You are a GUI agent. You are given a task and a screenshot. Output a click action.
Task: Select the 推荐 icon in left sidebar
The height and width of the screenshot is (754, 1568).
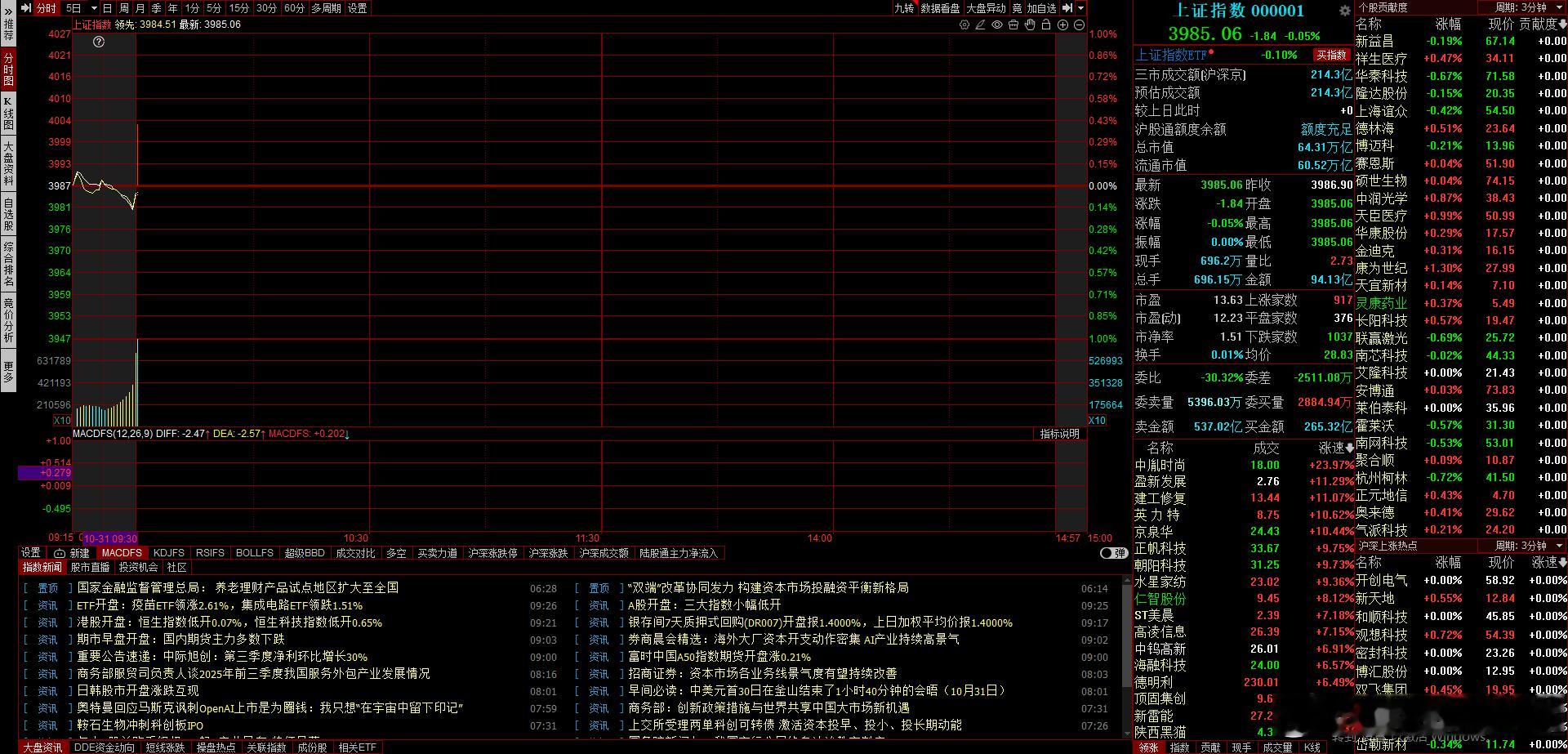[x=7, y=29]
